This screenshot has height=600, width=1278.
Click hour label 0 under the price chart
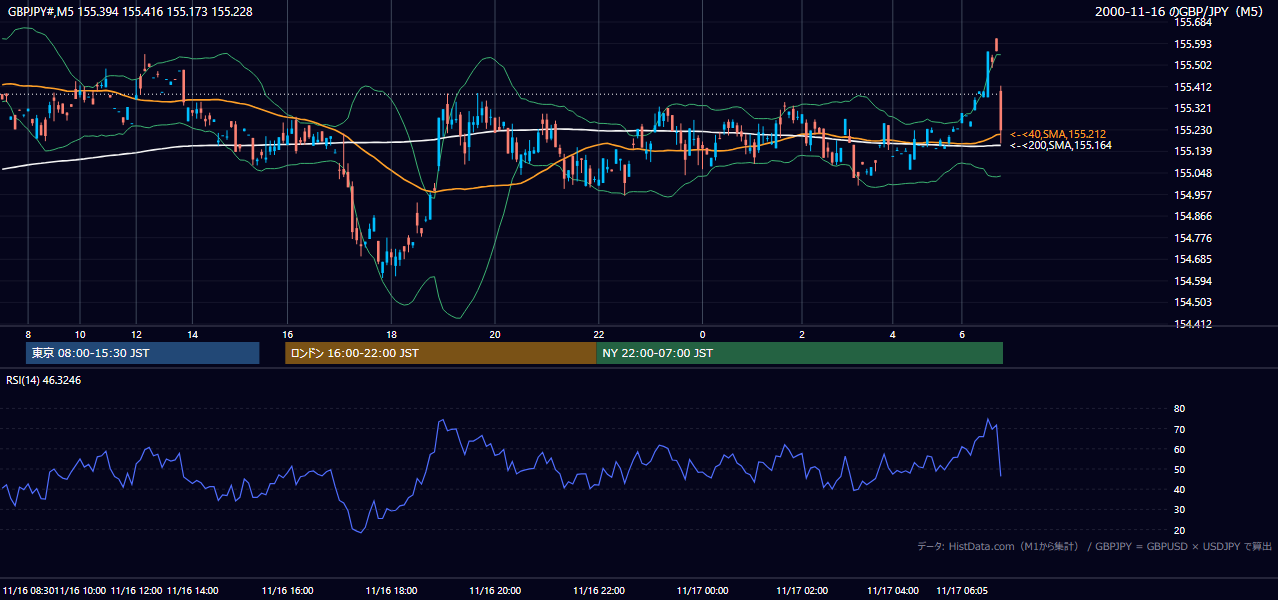point(702,334)
